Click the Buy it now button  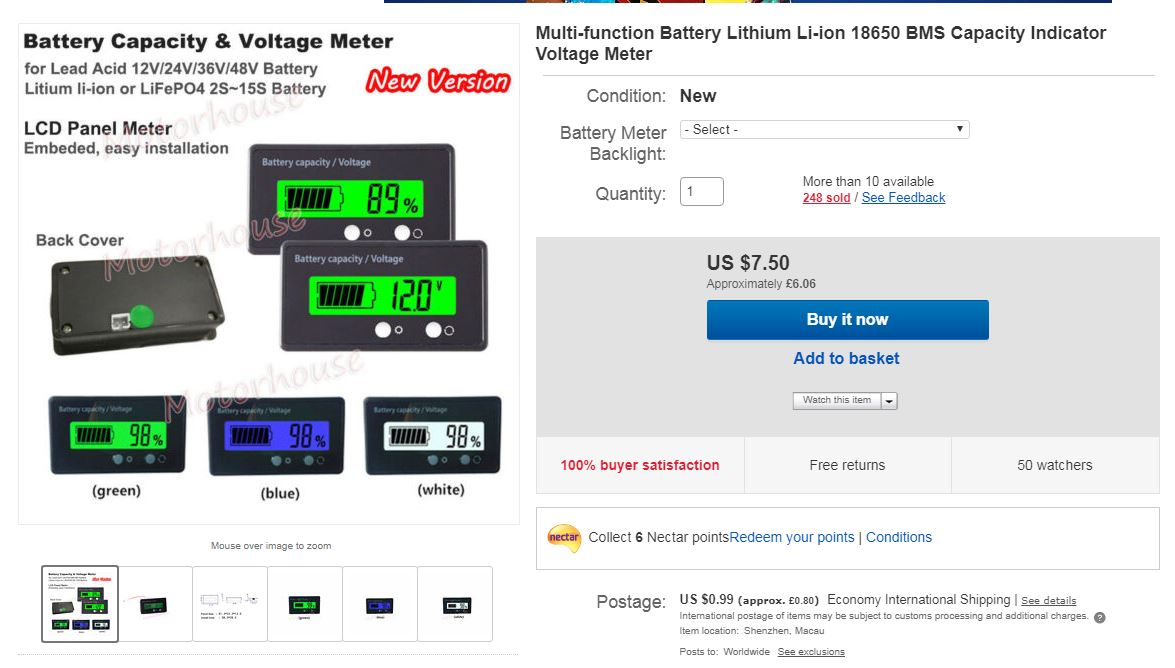pos(848,320)
